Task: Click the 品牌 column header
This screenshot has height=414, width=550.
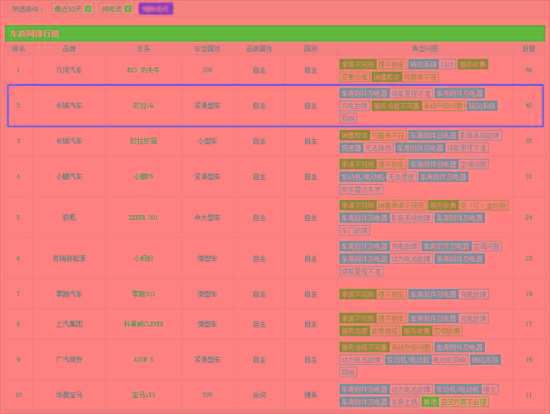Action: coord(69,49)
